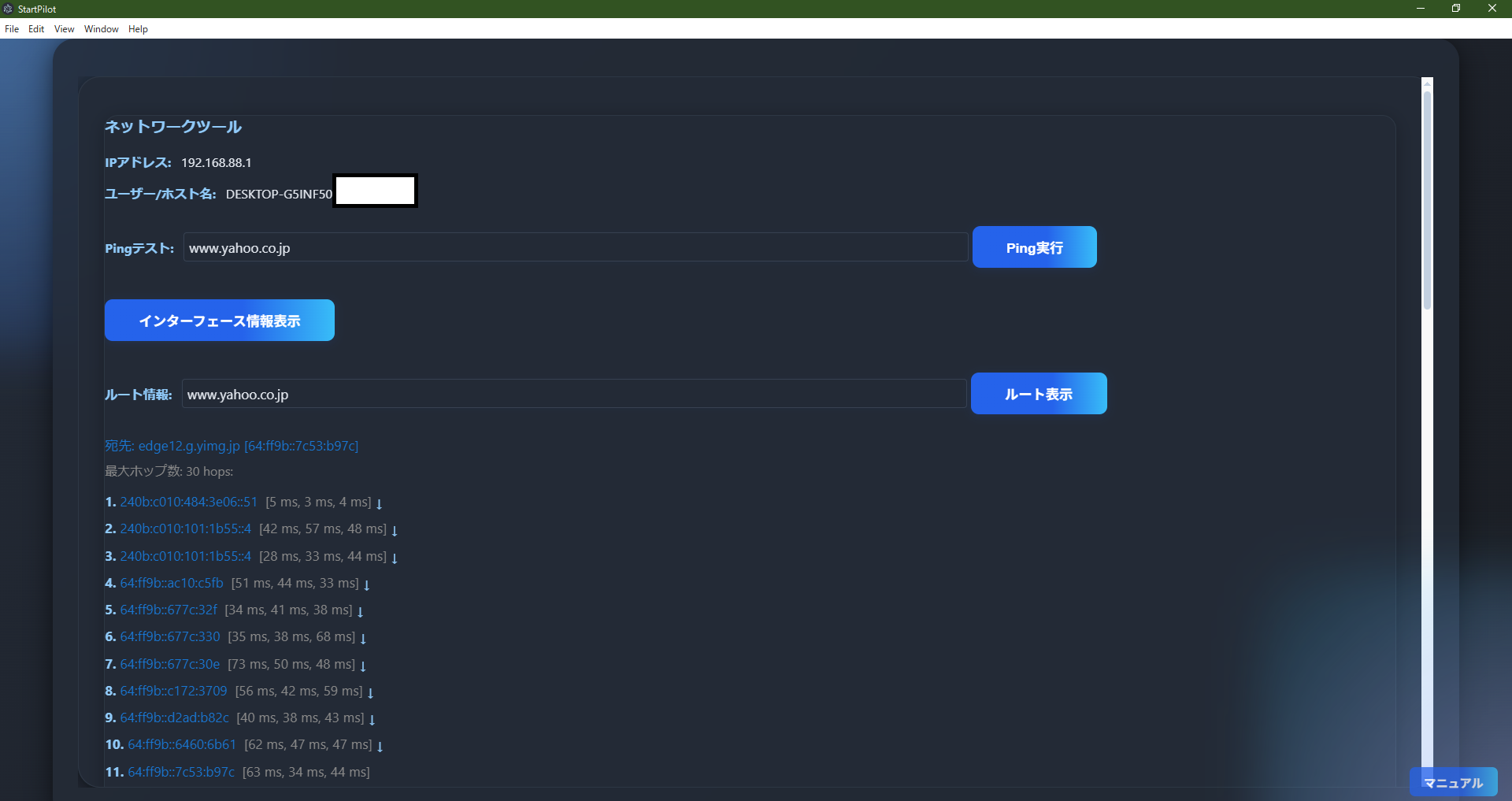1512x801 pixels.
Task: Expand latency details arrow for hop 1
Action: pyautogui.click(x=380, y=503)
